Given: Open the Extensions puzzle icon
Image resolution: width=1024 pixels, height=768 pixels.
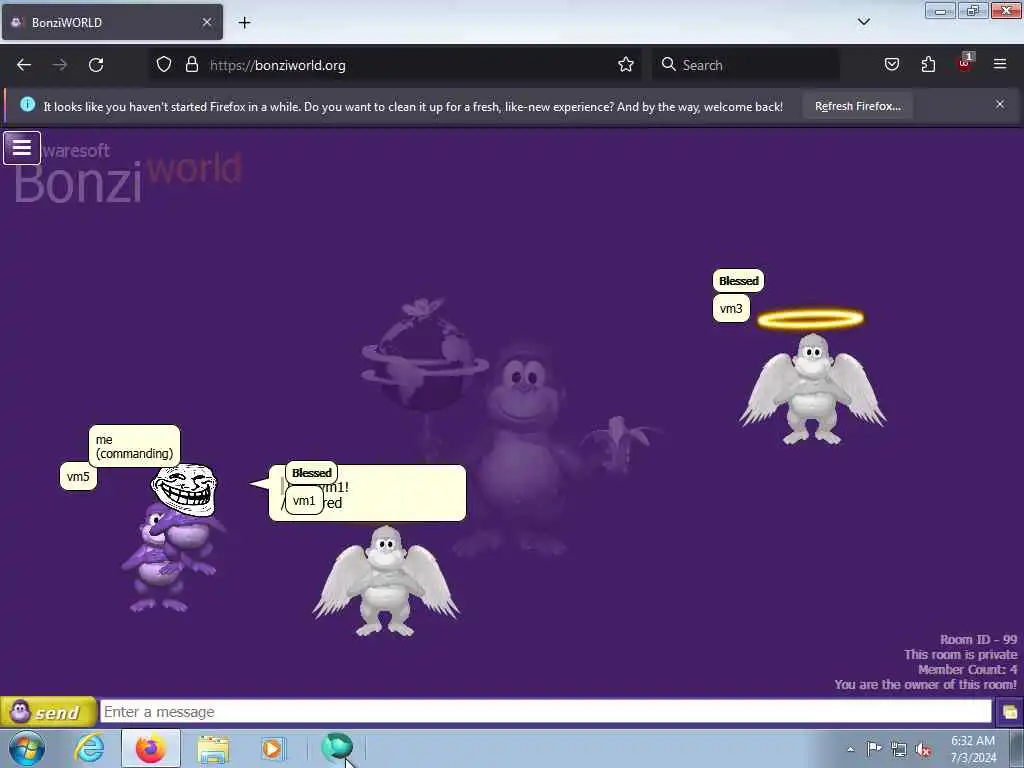Looking at the screenshot, I should click(928, 65).
